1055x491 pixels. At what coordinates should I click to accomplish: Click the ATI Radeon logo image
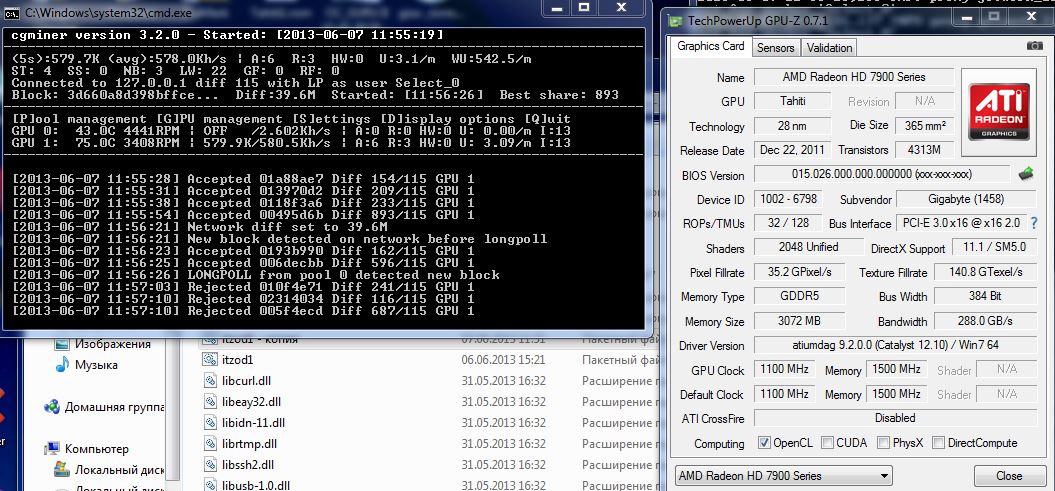pyautogui.click(x=998, y=112)
